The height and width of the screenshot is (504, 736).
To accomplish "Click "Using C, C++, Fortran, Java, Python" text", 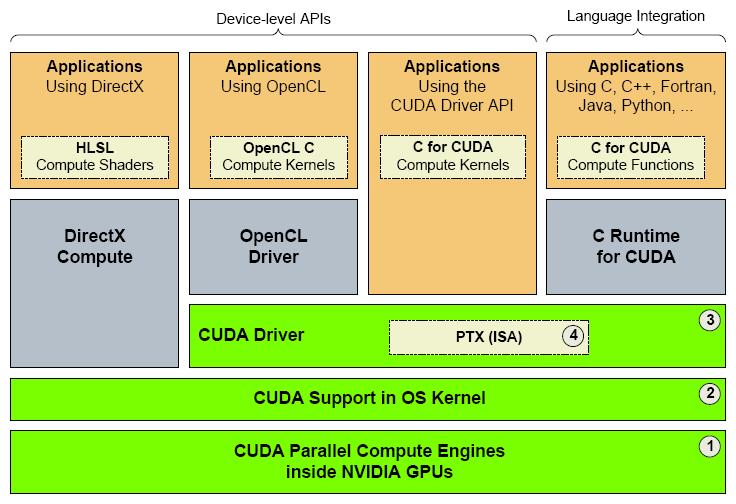I will 636,96.
